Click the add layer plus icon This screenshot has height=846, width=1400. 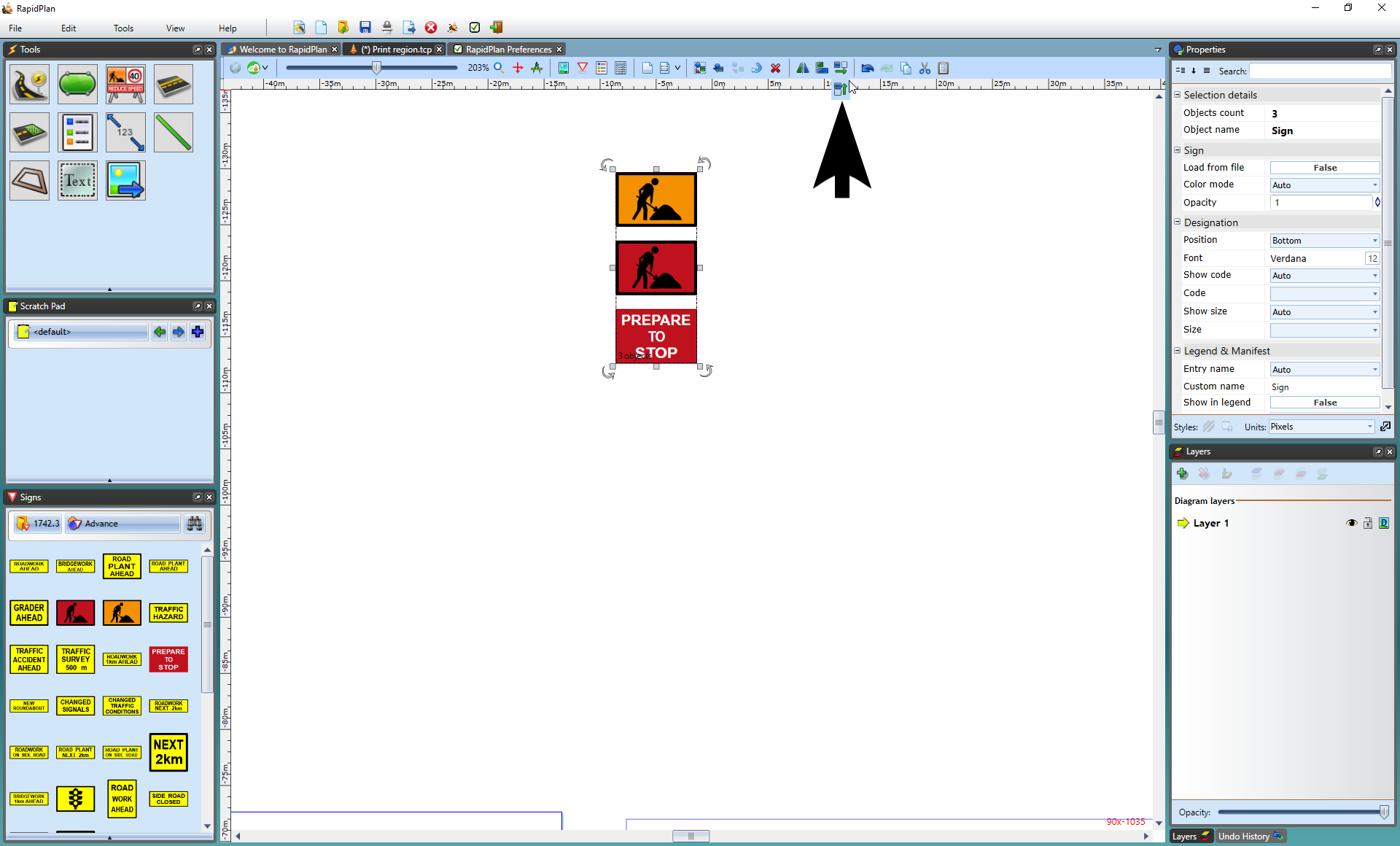coord(1183,474)
